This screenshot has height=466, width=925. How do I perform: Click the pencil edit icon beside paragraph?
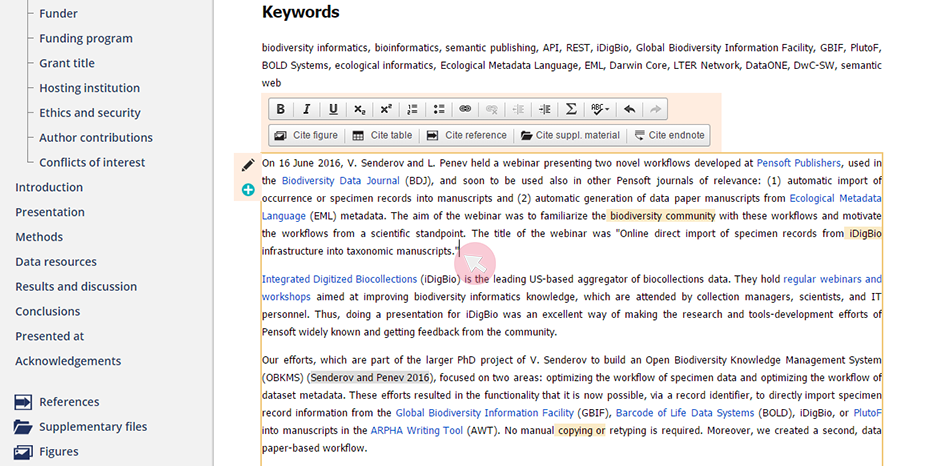[x=248, y=165]
